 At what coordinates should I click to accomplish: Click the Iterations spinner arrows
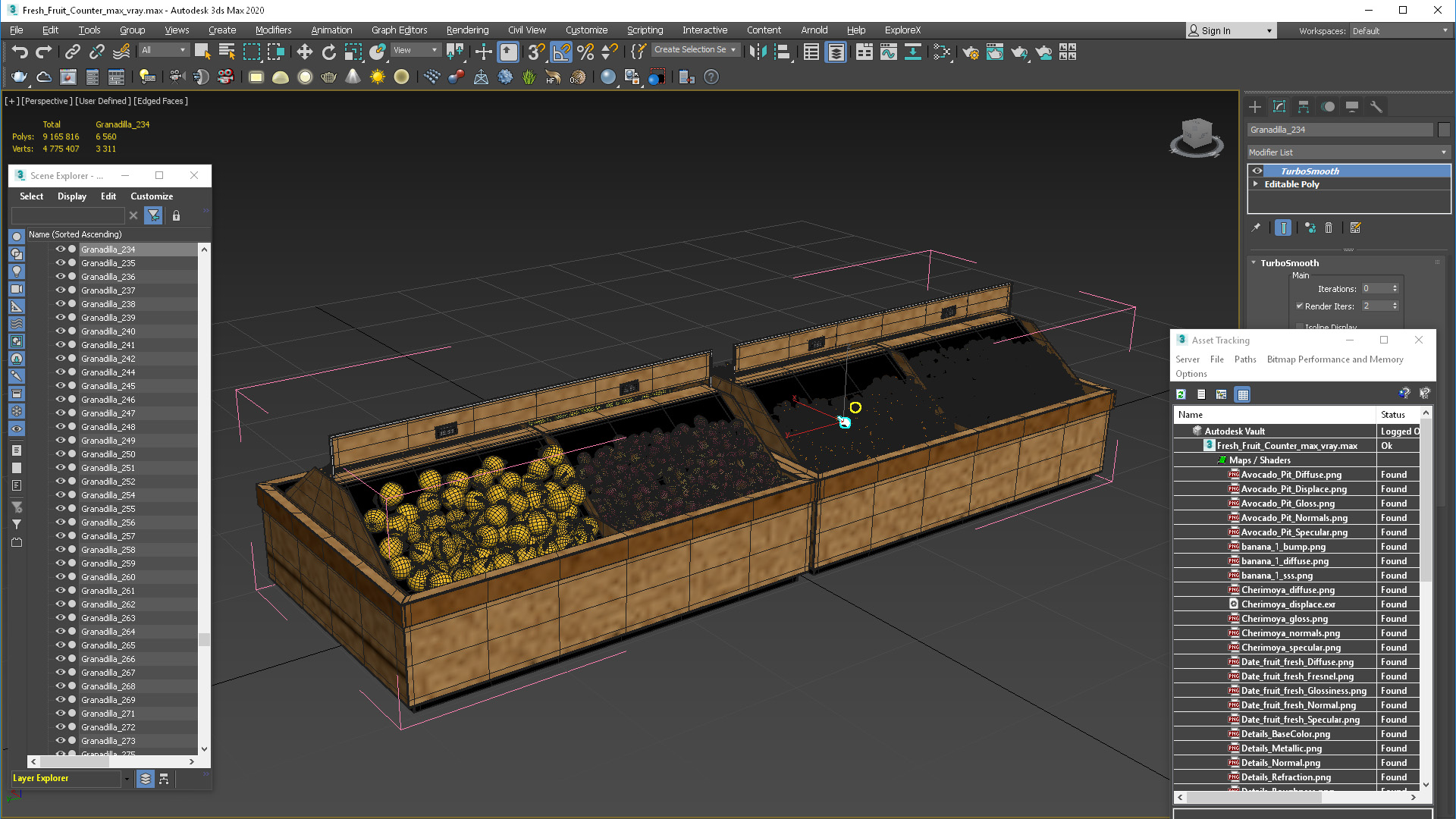1395,289
